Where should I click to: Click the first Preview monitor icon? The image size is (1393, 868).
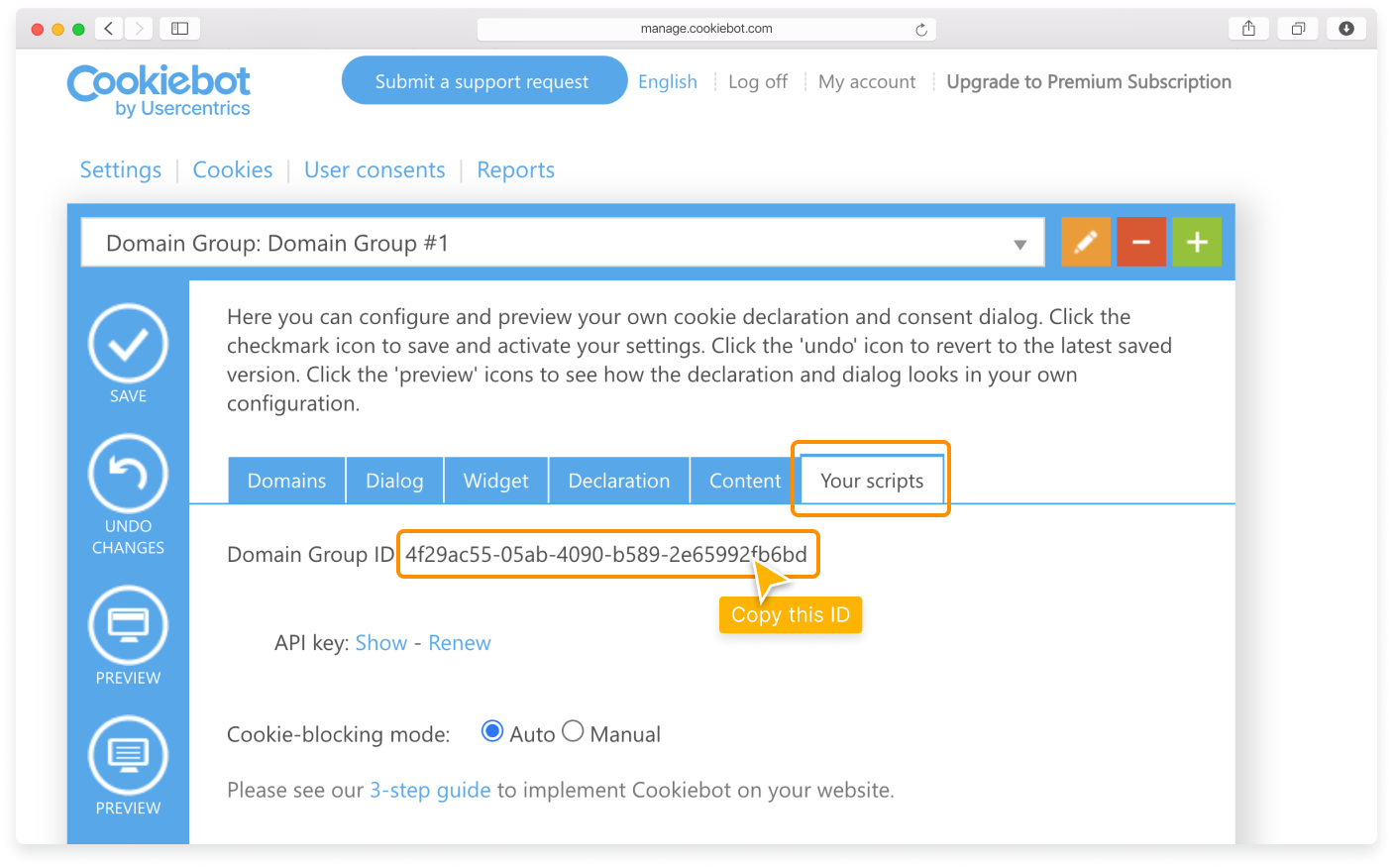point(128,625)
